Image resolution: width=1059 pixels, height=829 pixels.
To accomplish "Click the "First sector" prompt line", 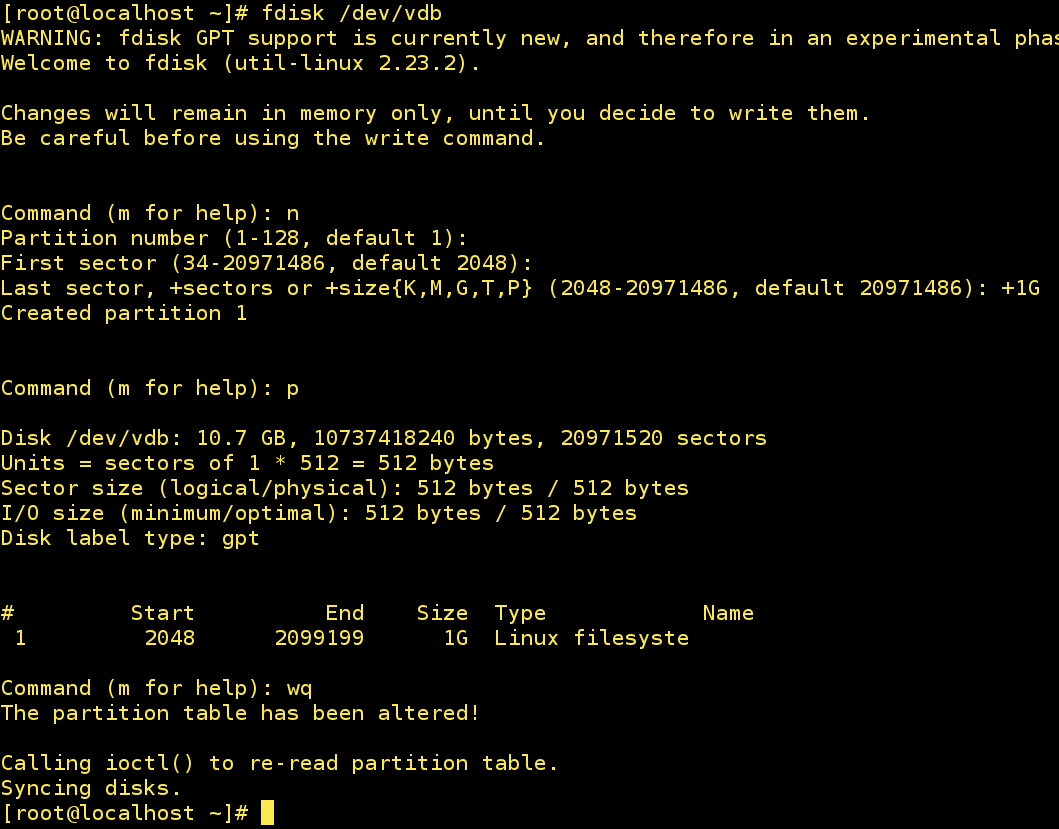I will click(266, 263).
